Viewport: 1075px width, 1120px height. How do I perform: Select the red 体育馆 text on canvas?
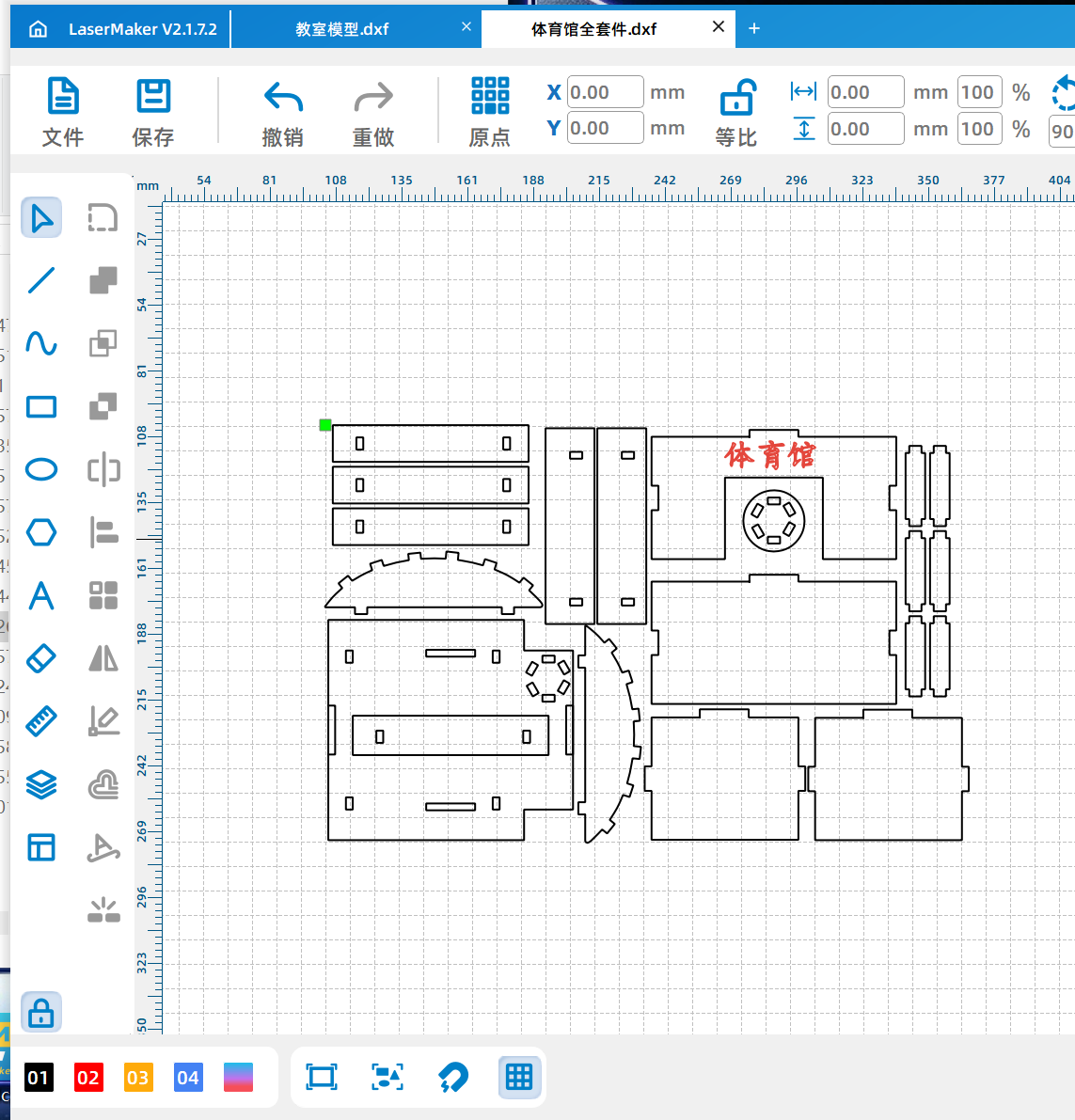tap(770, 455)
